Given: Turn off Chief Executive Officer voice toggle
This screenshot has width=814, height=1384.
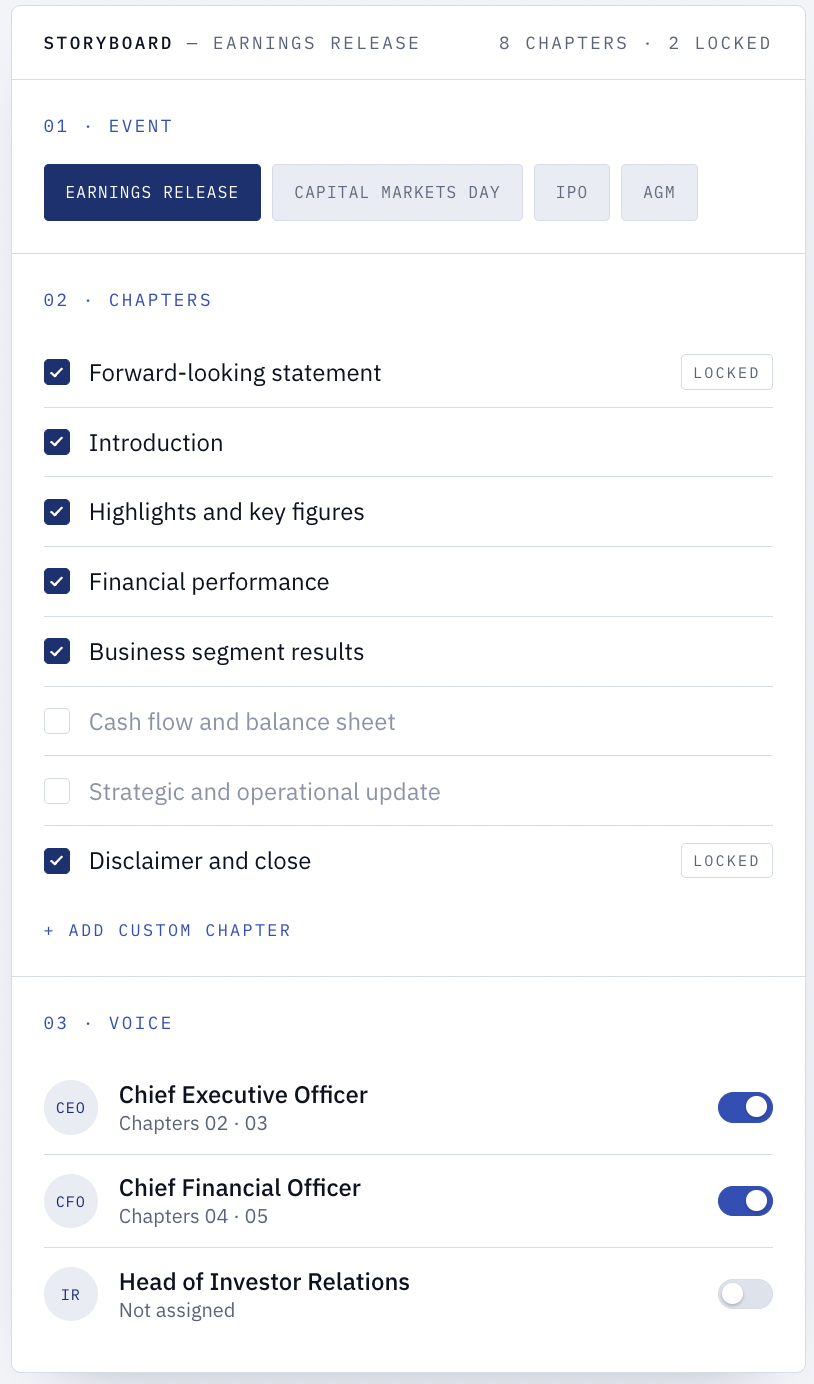Looking at the screenshot, I should click(x=745, y=1108).
